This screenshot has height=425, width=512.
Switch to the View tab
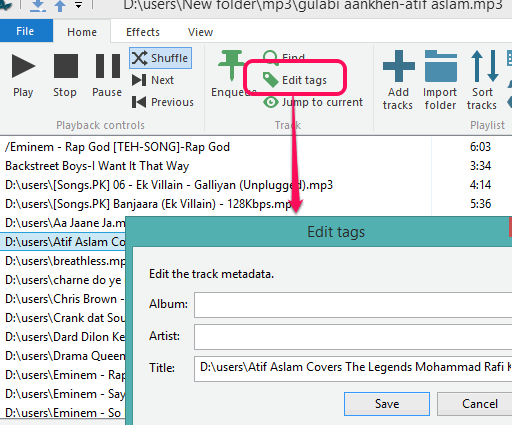pyautogui.click(x=200, y=32)
